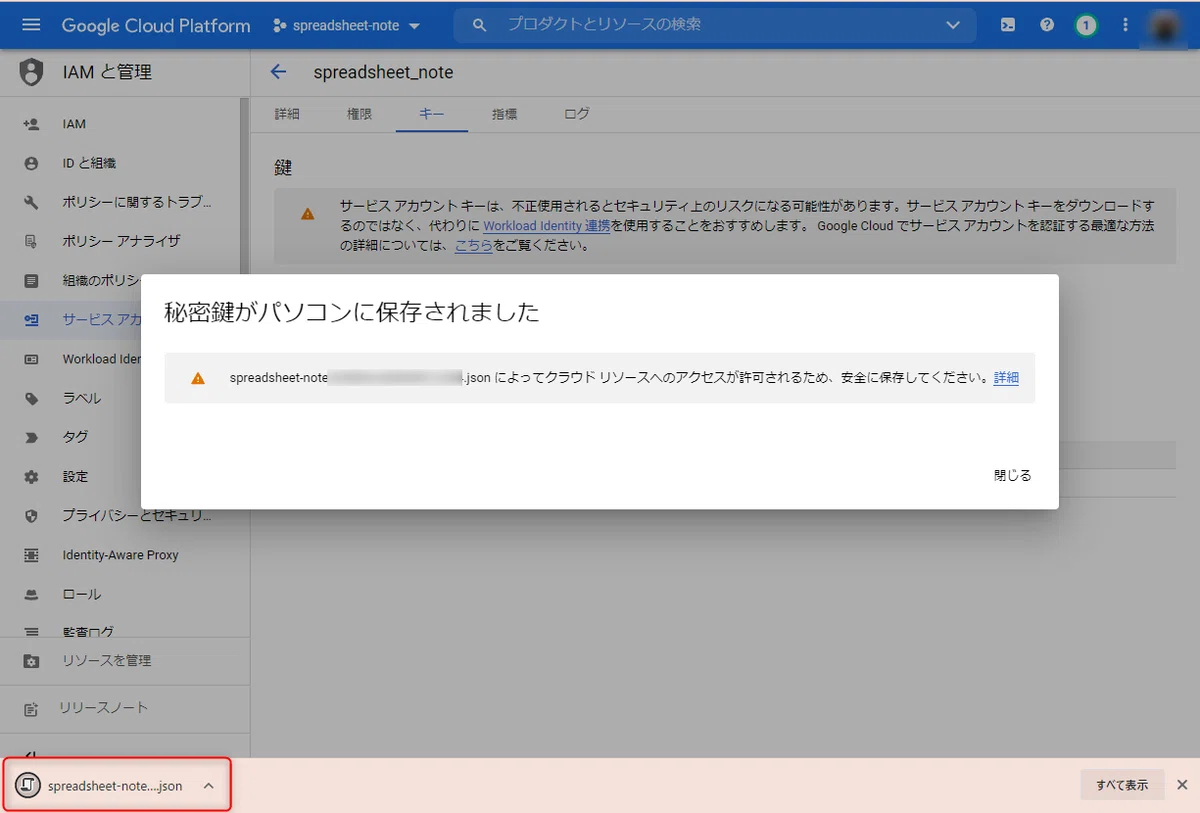This screenshot has width=1200, height=813.
Task: Click the Identity-Aware Proxy icon
Action: (x=31, y=555)
